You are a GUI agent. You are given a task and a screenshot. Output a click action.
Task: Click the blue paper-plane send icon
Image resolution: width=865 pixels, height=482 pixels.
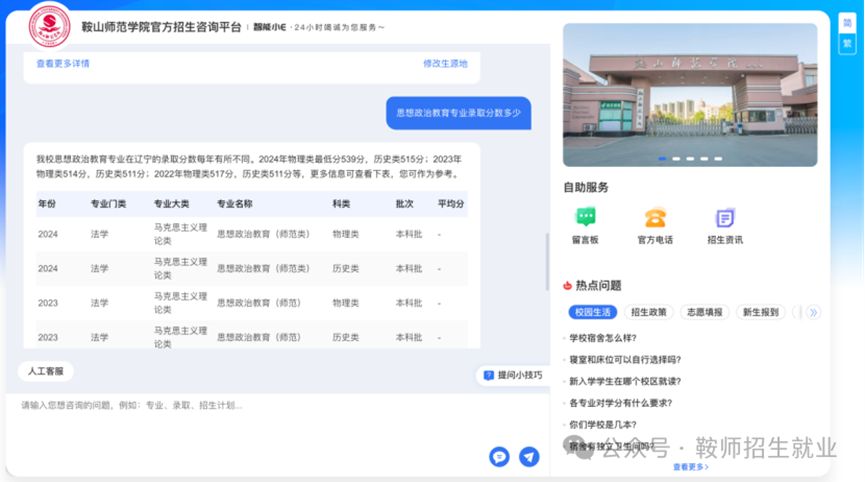[x=529, y=457]
